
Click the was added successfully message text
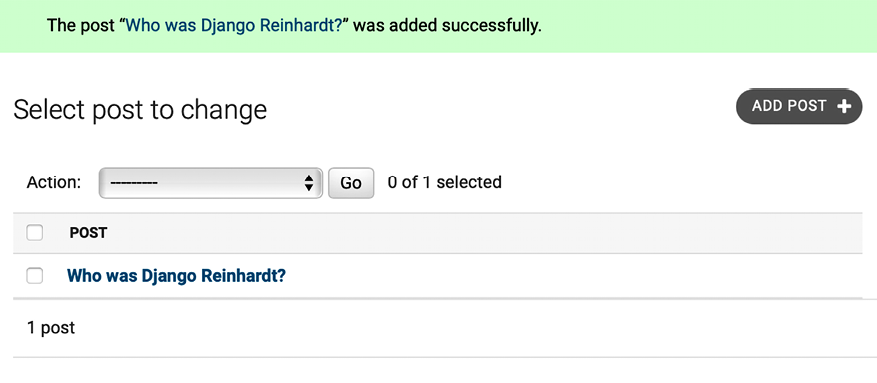coord(447,26)
